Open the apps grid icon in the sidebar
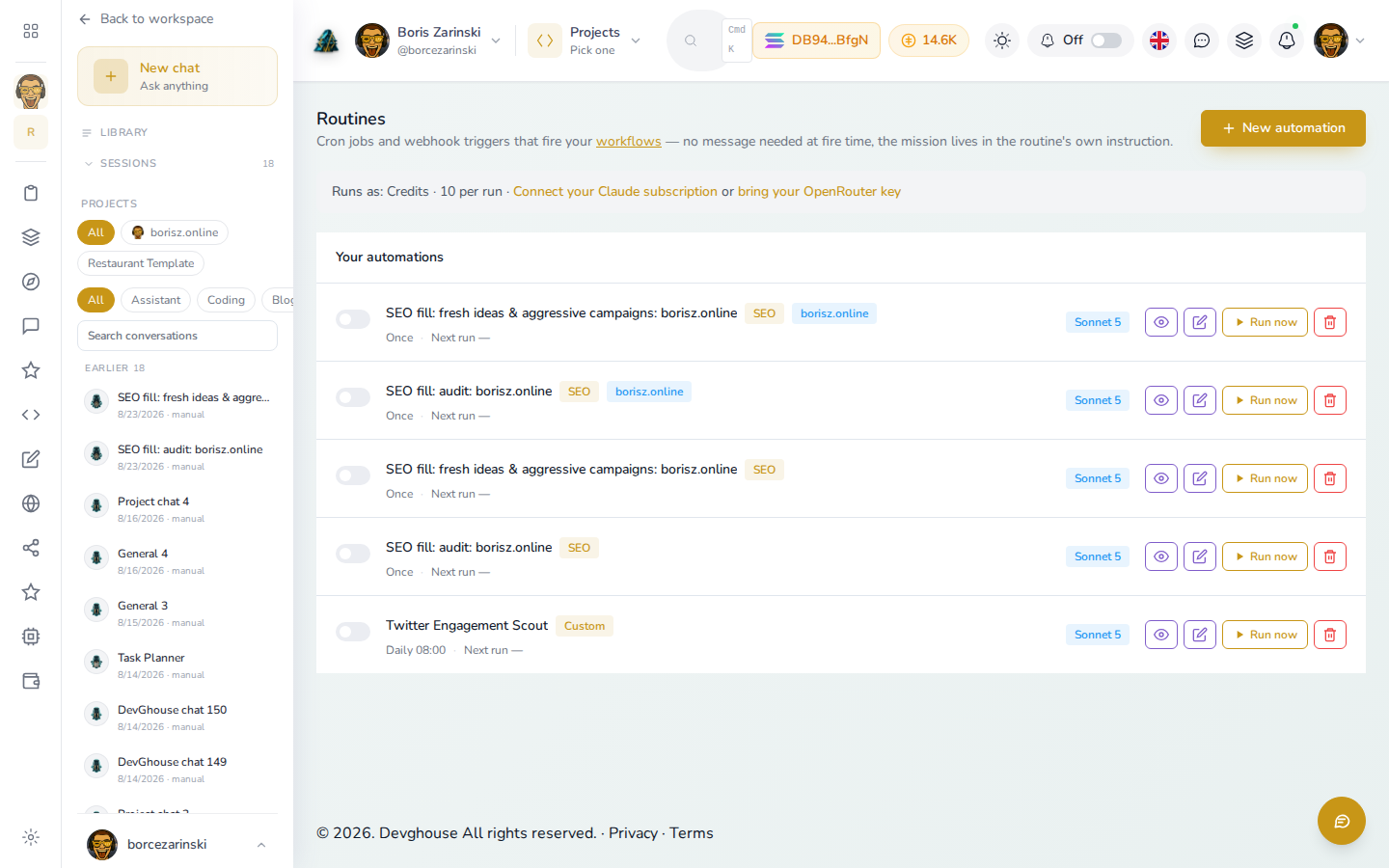Image resolution: width=1389 pixels, height=868 pixels. [31, 31]
